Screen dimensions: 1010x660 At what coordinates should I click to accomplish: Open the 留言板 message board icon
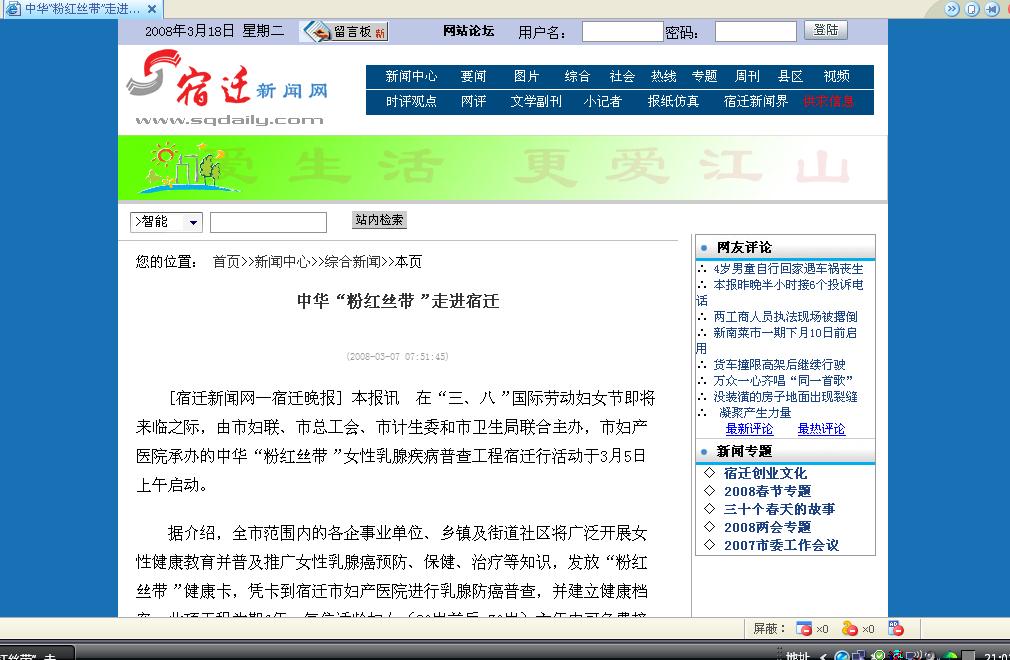point(344,31)
